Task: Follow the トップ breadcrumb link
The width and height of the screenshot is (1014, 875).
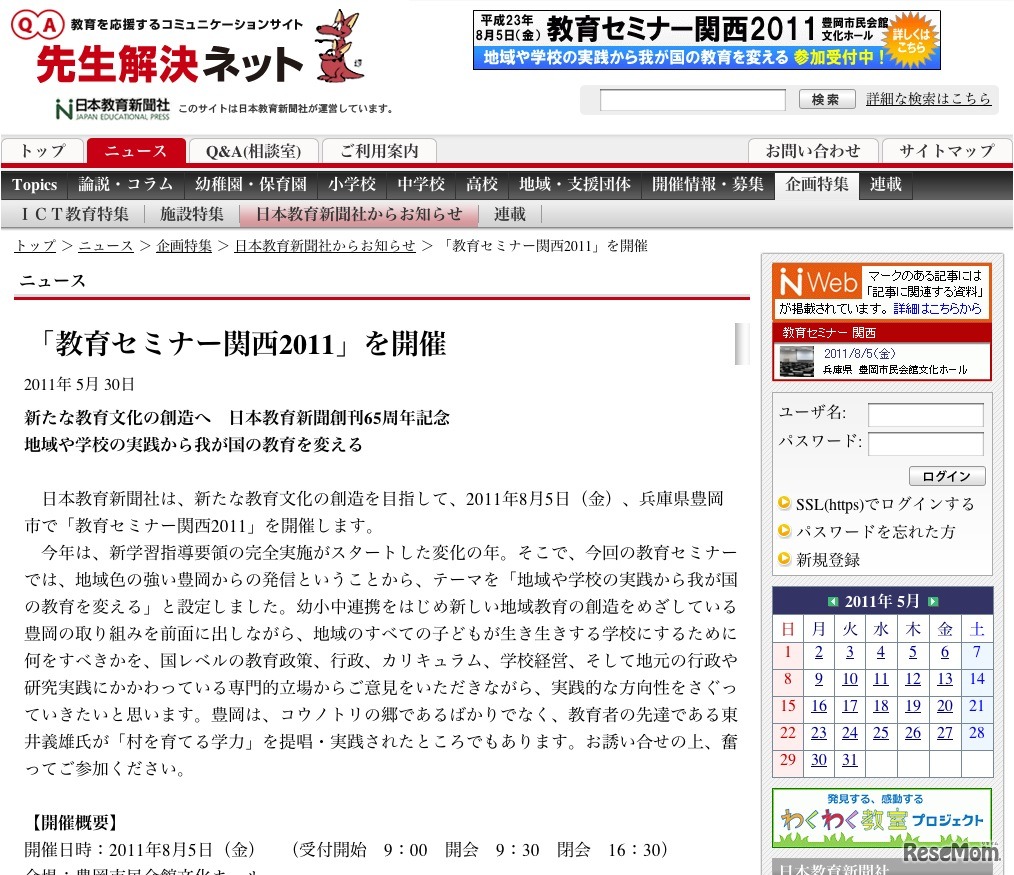Action: [x=35, y=246]
